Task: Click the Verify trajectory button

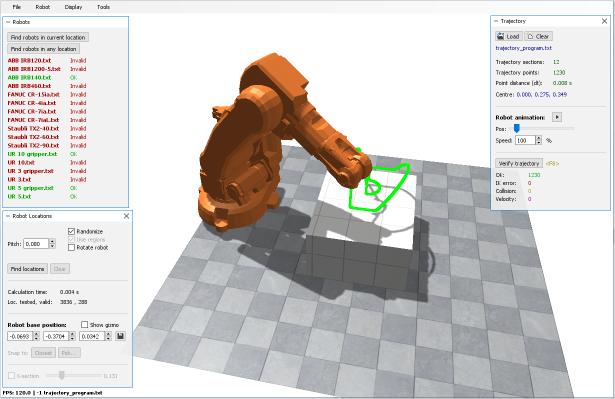Action: pyautogui.click(x=519, y=163)
